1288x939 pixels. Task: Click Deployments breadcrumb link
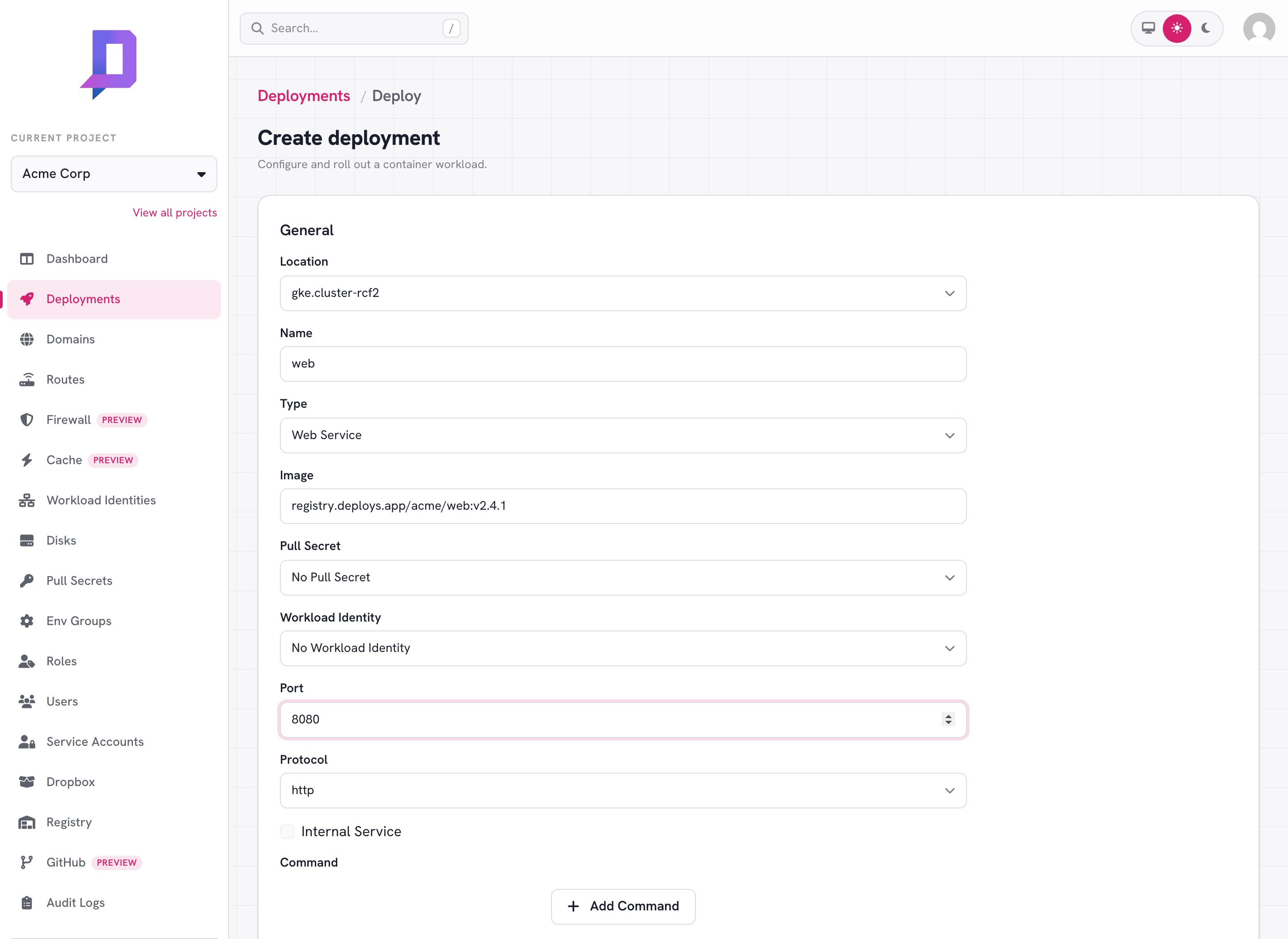pyautogui.click(x=304, y=96)
